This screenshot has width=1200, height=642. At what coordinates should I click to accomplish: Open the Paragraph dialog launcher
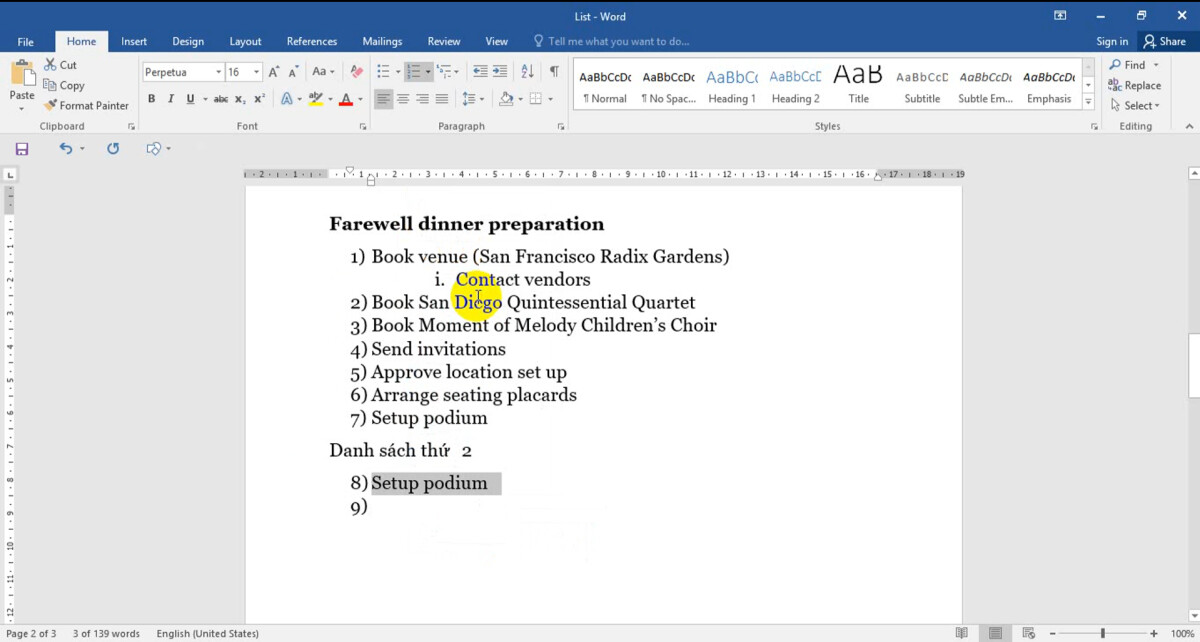(561, 127)
